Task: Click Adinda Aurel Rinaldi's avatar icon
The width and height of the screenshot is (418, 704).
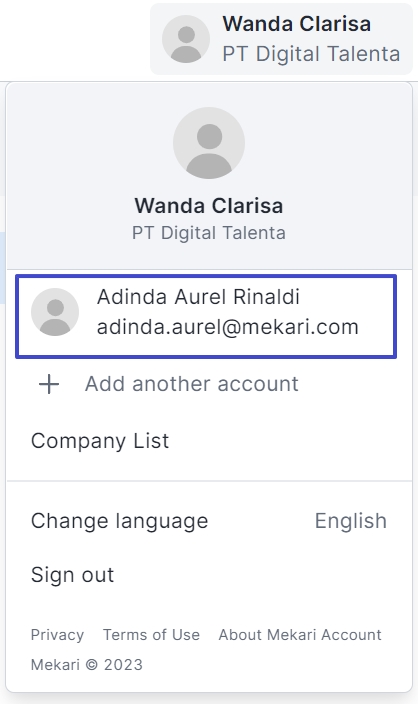Action: coord(55,312)
